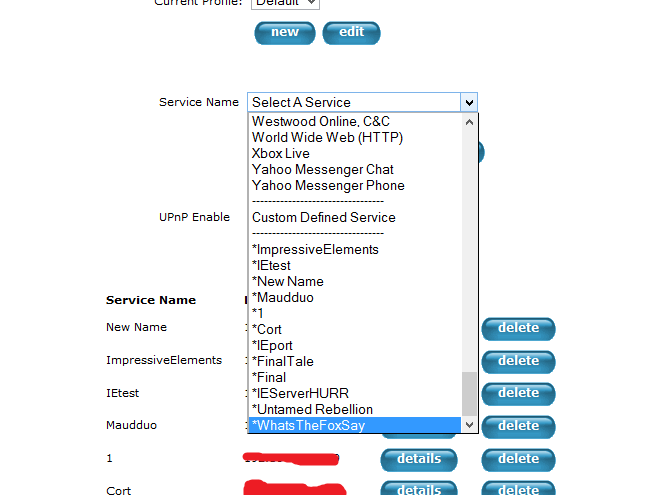Click the new profile button
The height and width of the screenshot is (495, 655).
click(x=285, y=33)
